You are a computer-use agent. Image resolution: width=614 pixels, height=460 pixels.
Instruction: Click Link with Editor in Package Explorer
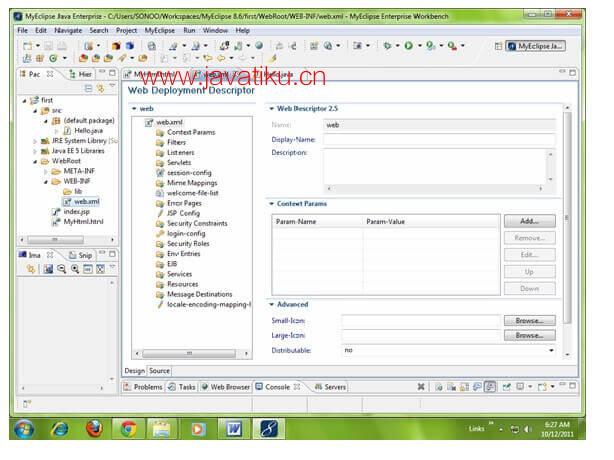100,88
